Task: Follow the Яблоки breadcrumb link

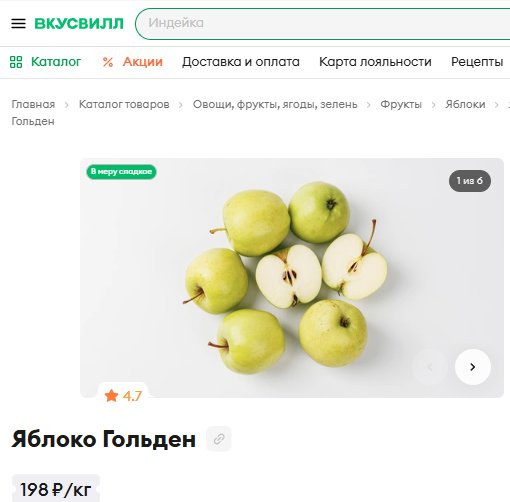Action: (x=465, y=104)
